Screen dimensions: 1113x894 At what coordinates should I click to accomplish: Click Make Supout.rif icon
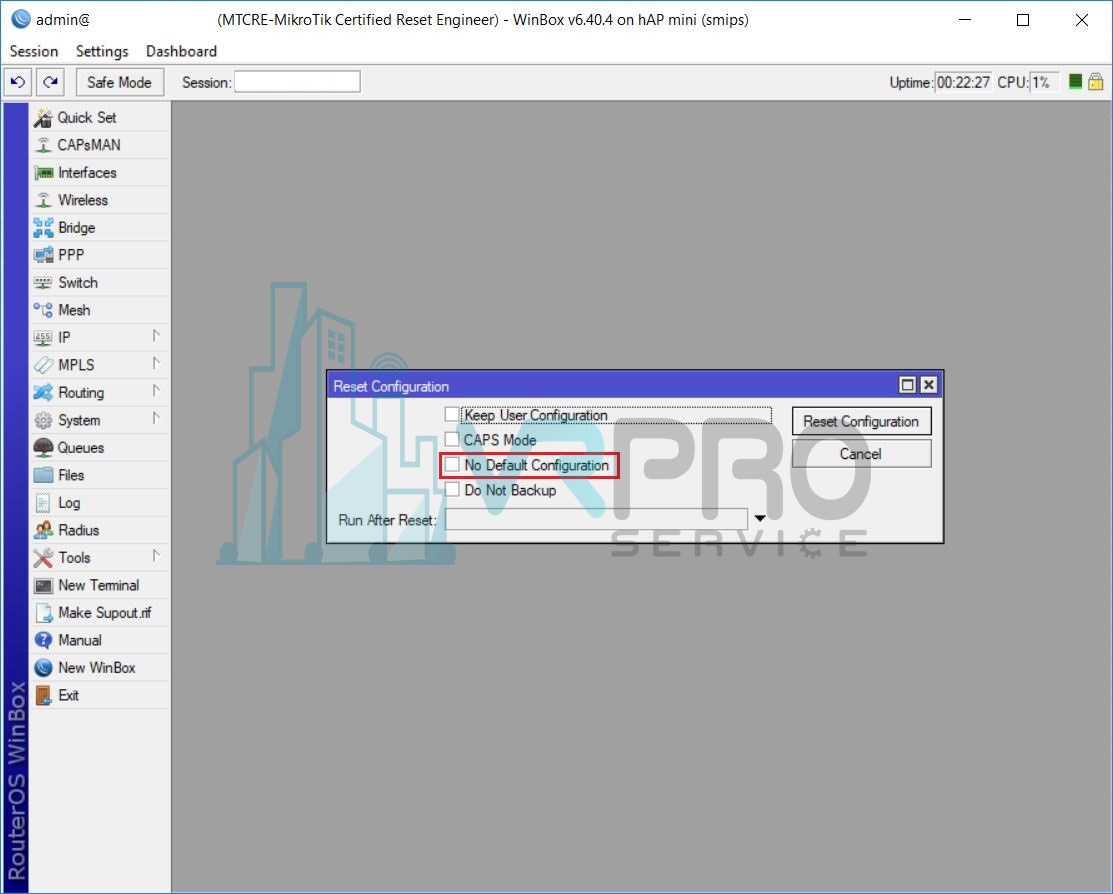pos(43,613)
